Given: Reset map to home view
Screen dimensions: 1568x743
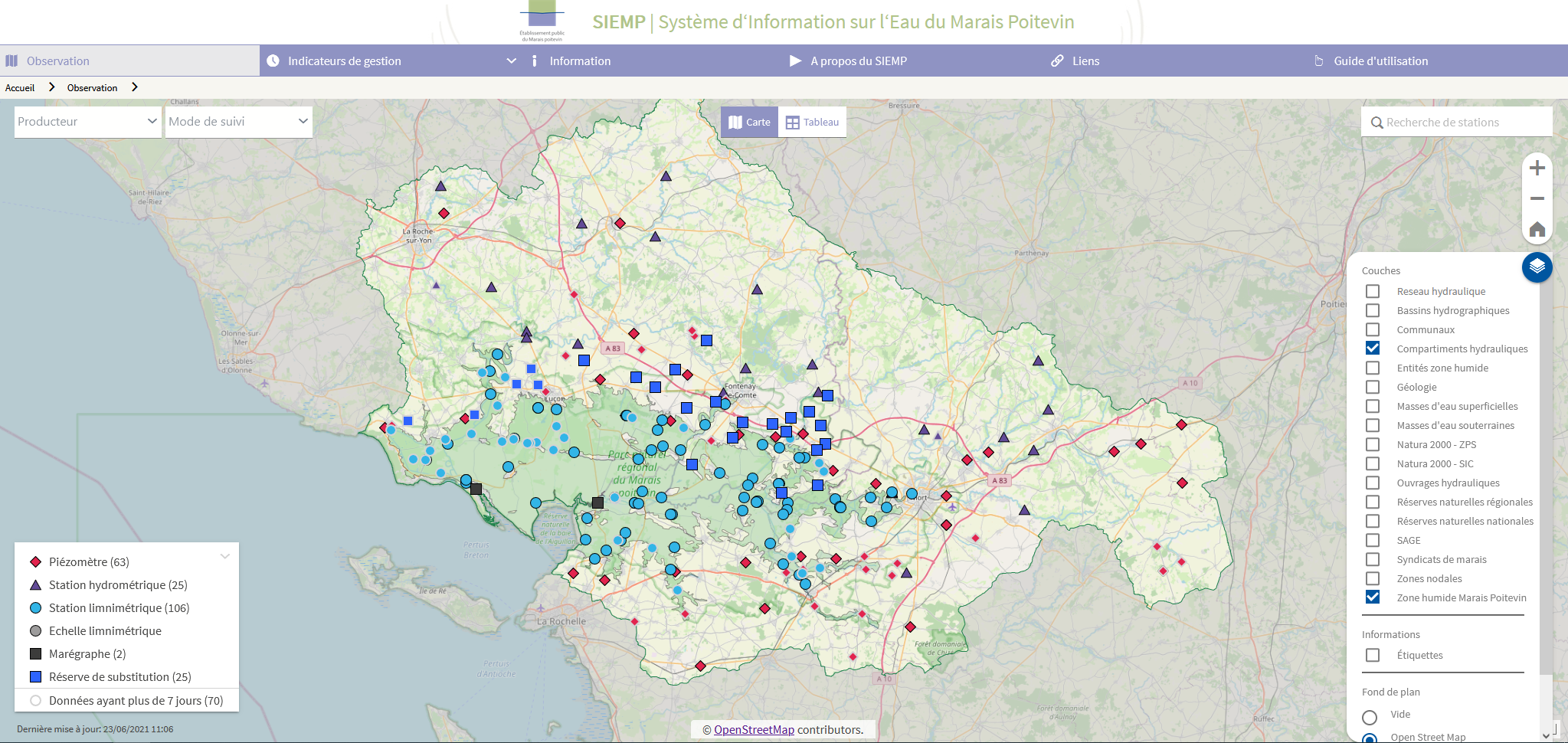Looking at the screenshot, I should tap(1537, 229).
